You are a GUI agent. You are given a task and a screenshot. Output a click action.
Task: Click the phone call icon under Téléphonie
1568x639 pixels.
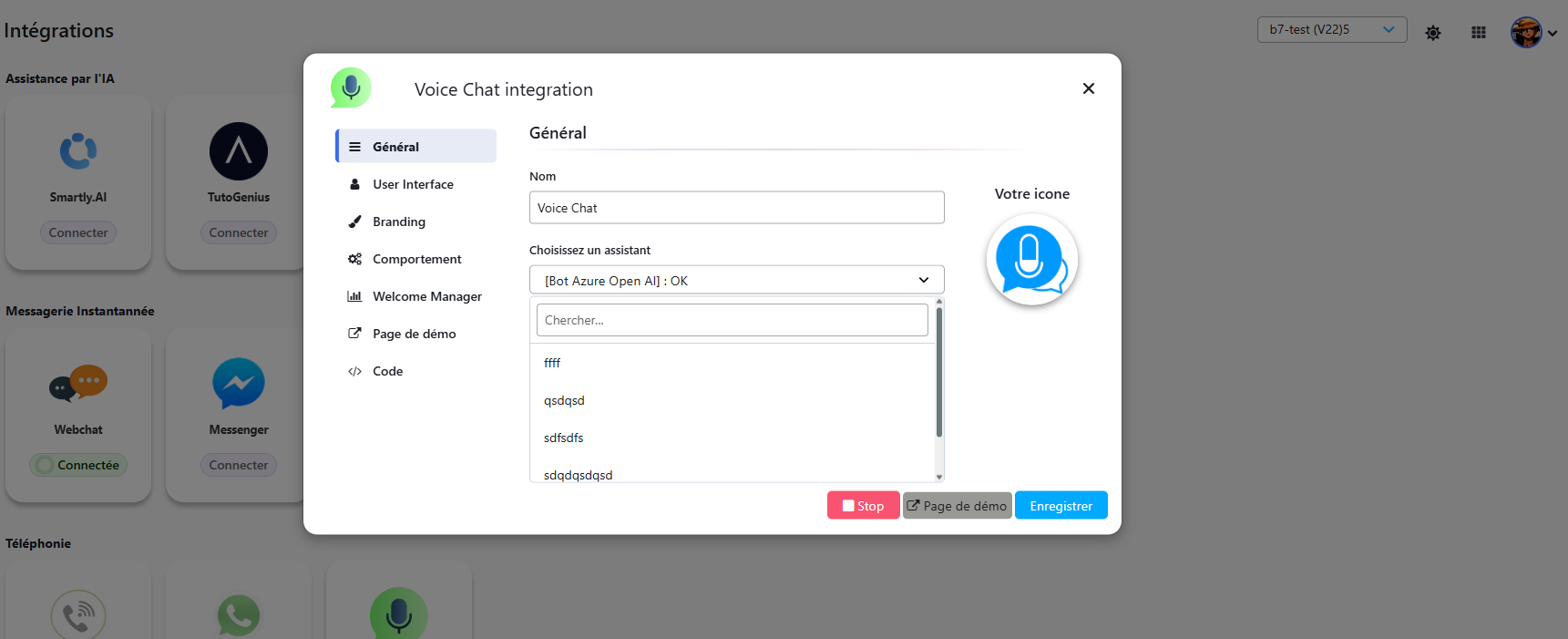[78, 615]
